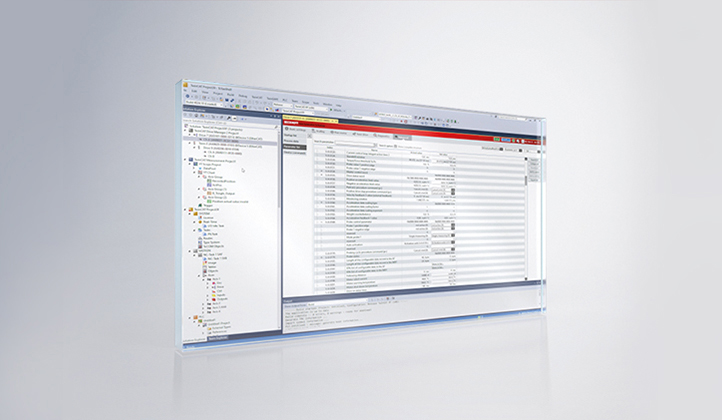Select the Trigger node icon
Viewport: 722px width, 420px height.
(x=200, y=205)
